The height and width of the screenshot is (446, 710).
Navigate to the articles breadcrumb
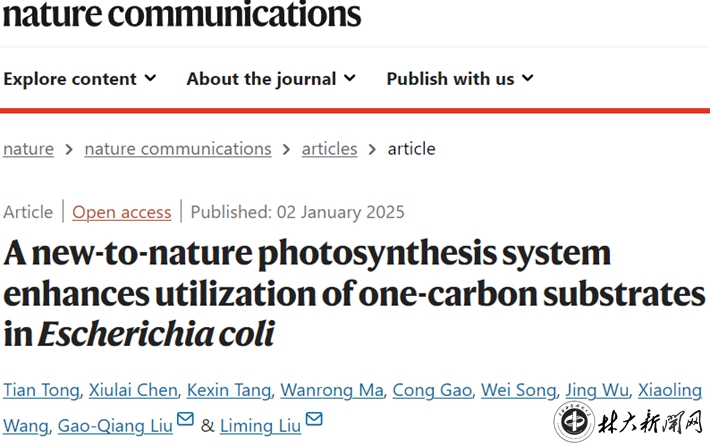pos(329,149)
